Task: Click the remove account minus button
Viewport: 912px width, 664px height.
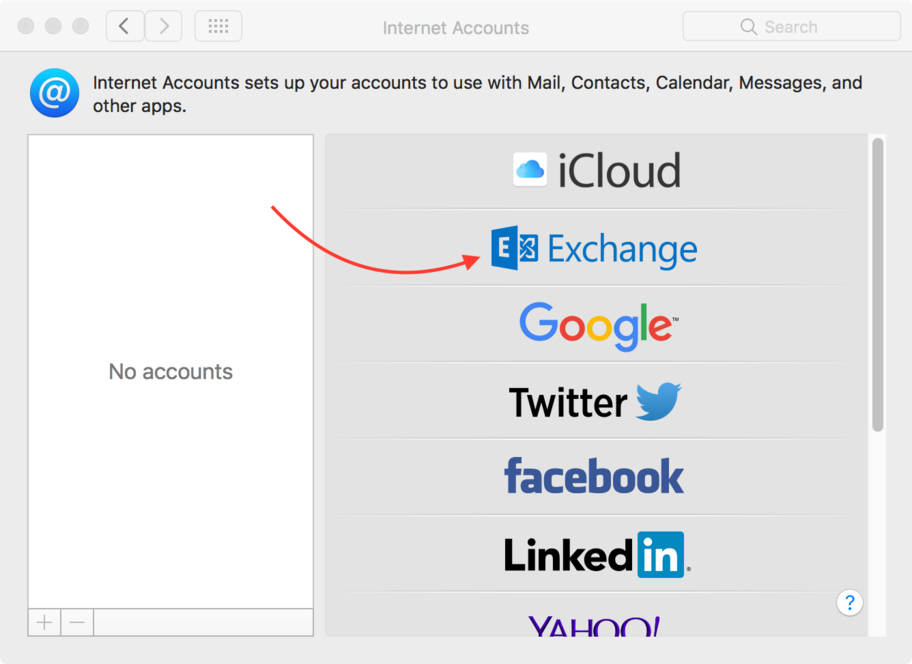Action: 77,622
